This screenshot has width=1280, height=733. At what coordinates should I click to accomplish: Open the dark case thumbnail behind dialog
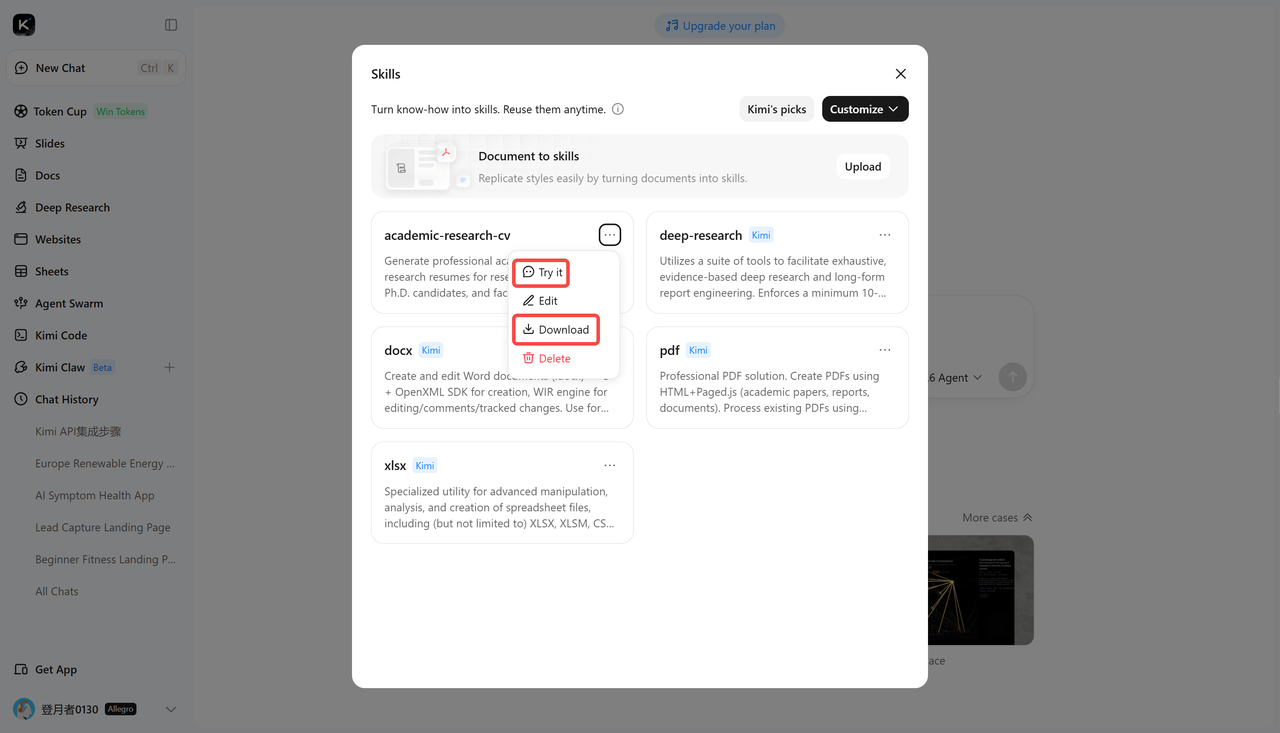981,590
